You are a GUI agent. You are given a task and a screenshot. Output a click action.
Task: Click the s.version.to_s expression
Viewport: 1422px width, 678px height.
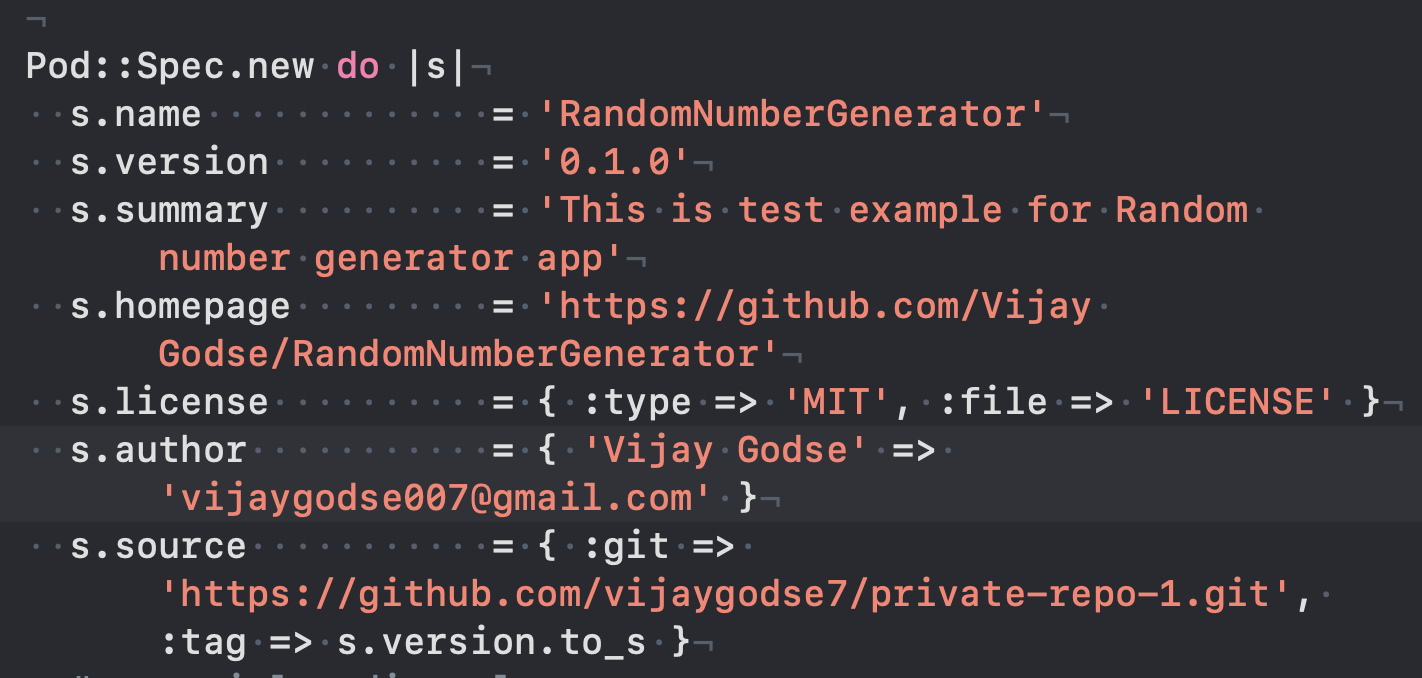point(491,642)
